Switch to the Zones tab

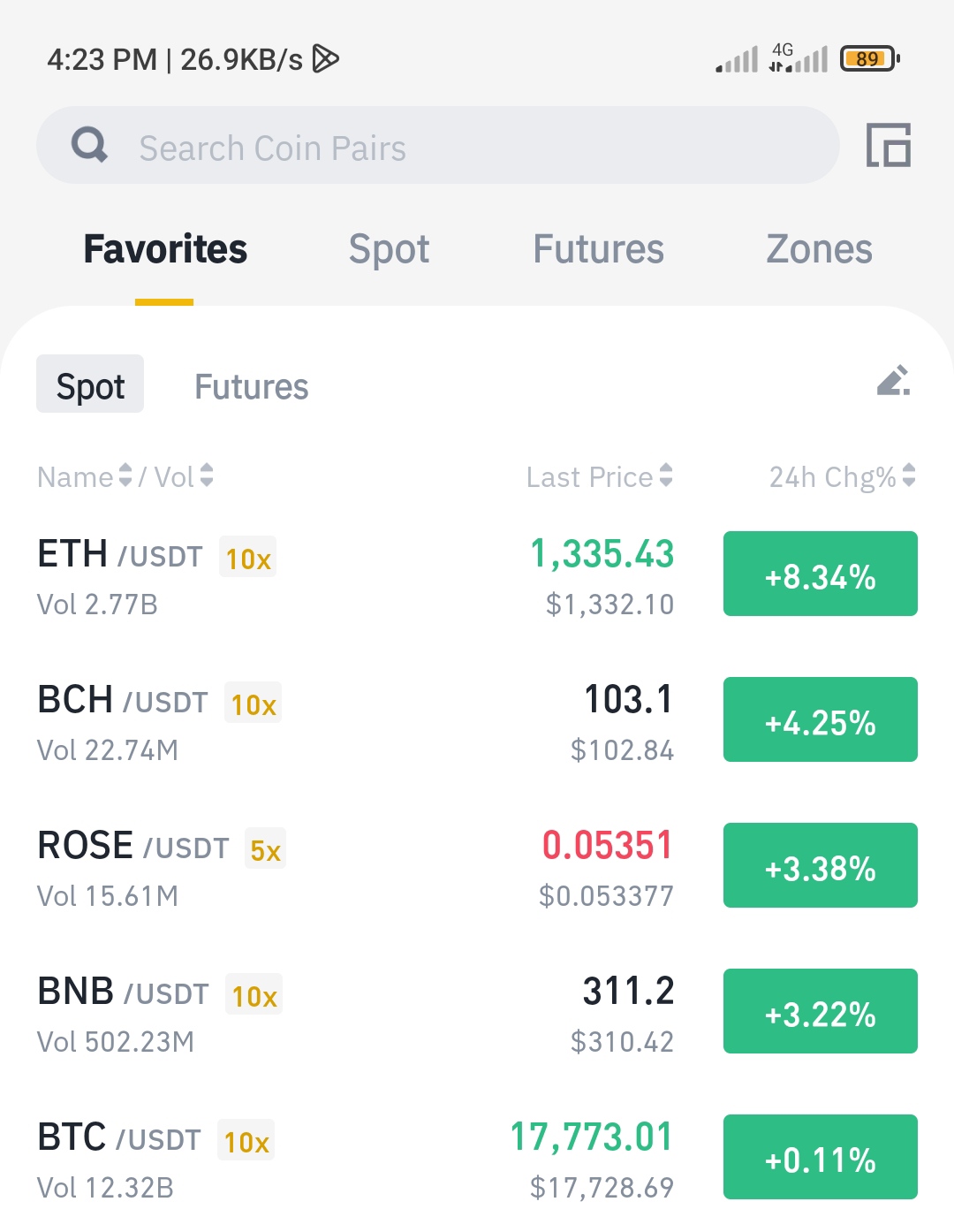[819, 249]
